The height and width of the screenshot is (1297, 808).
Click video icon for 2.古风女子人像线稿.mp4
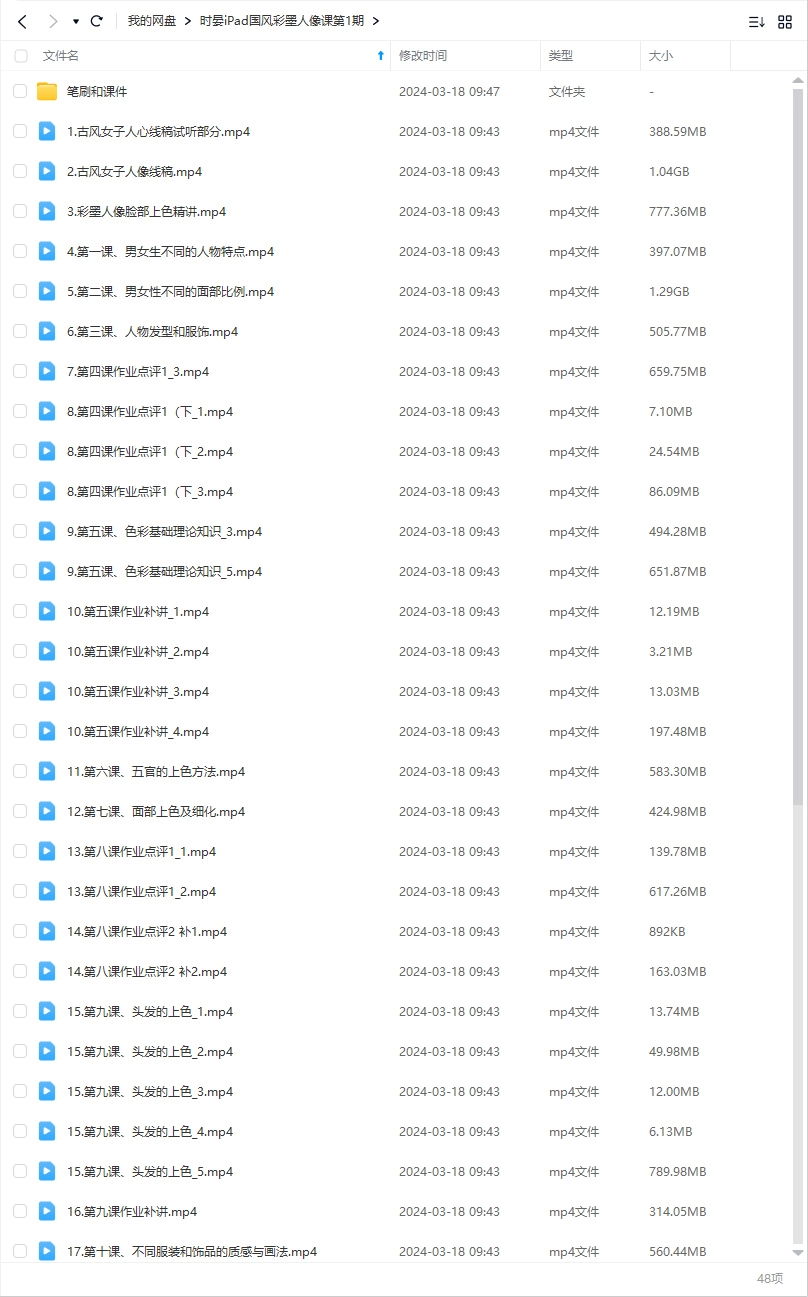pyautogui.click(x=47, y=171)
